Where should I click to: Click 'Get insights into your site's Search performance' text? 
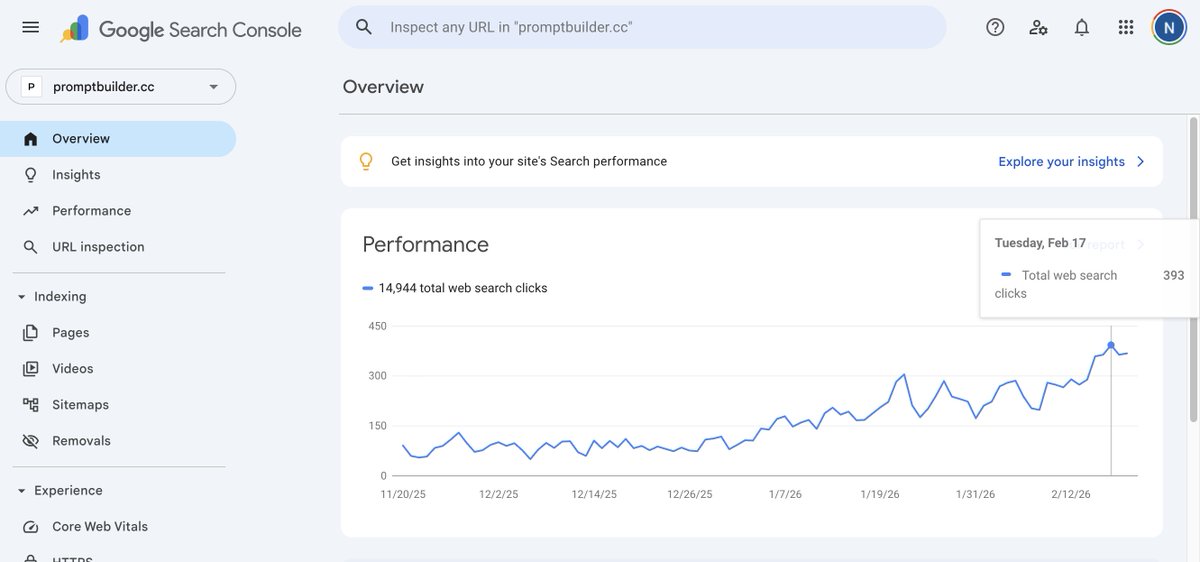[529, 161]
